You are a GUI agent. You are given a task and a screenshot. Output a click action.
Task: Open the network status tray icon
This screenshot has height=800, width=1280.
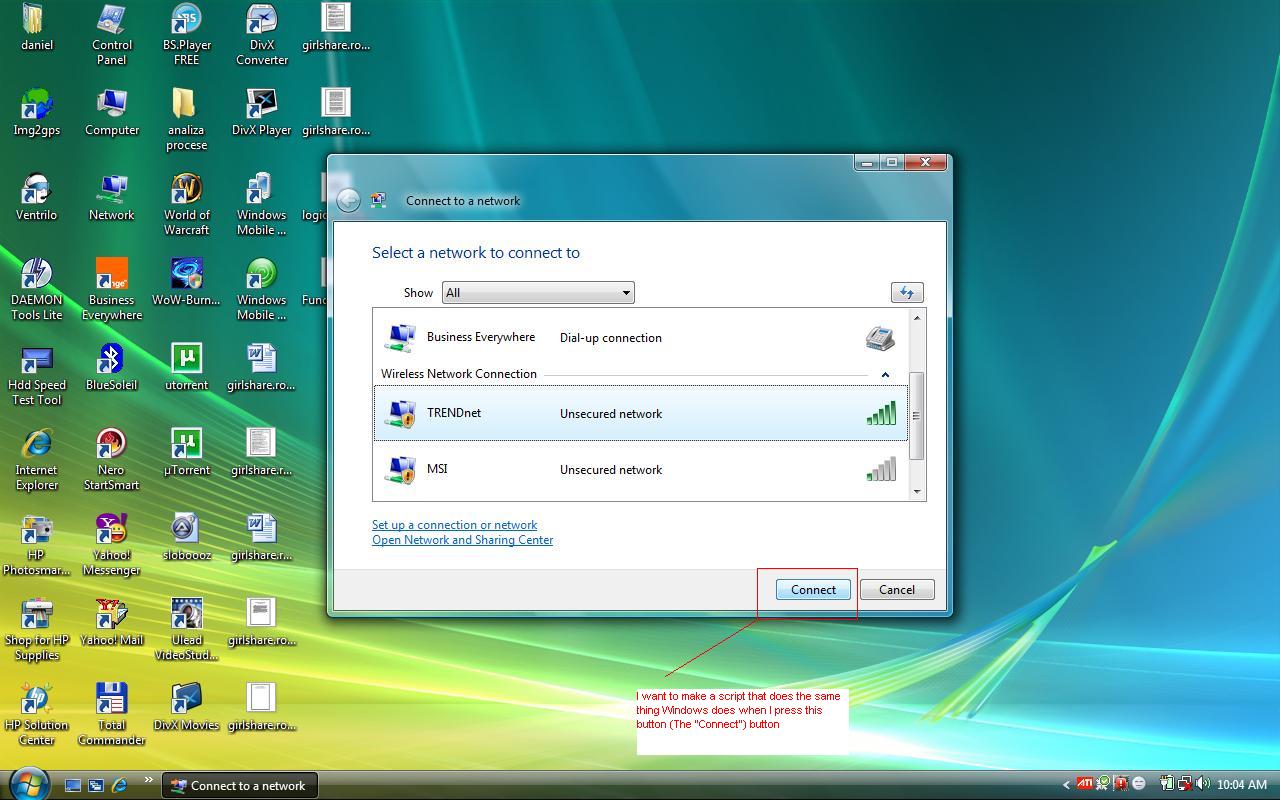[x=1184, y=784]
